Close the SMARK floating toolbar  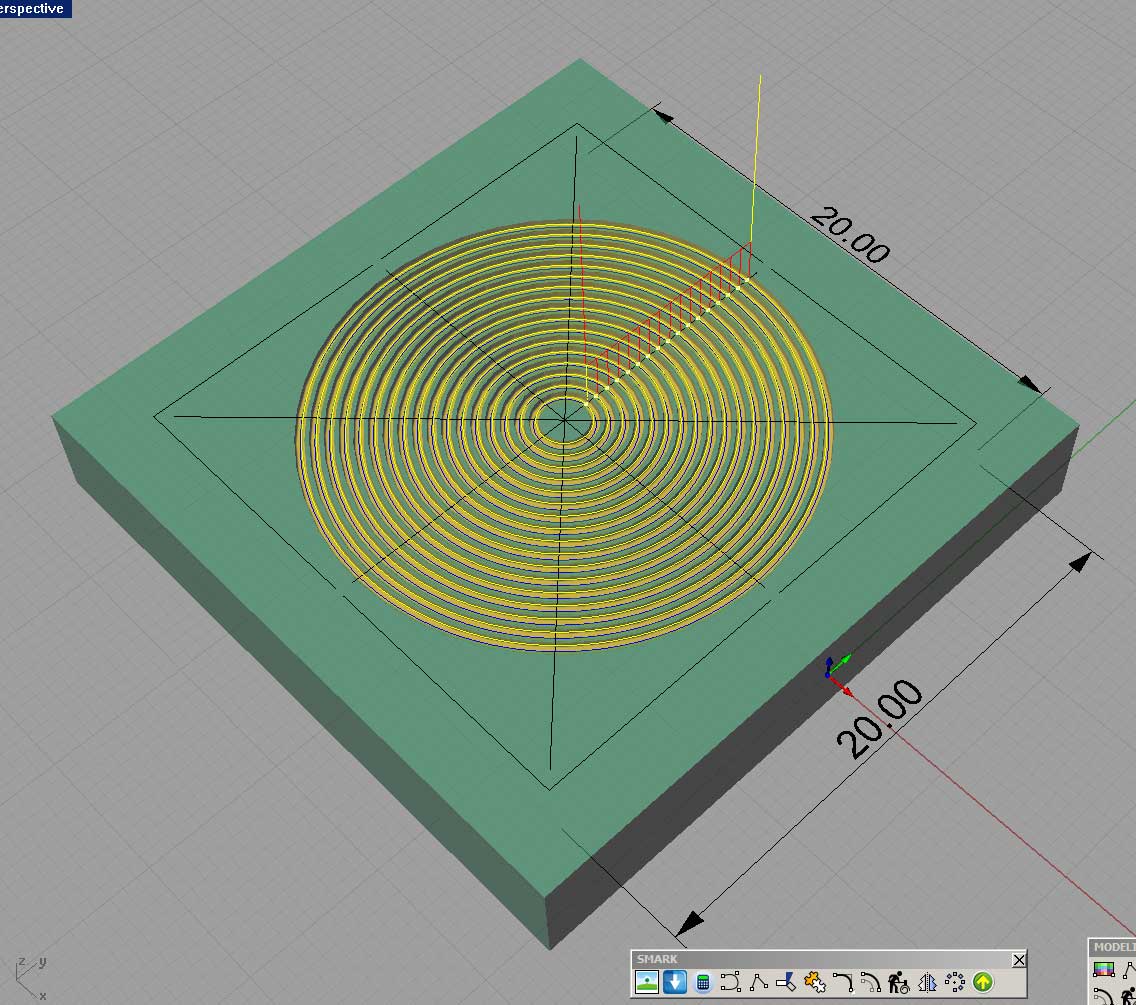click(x=1018, y=960)
